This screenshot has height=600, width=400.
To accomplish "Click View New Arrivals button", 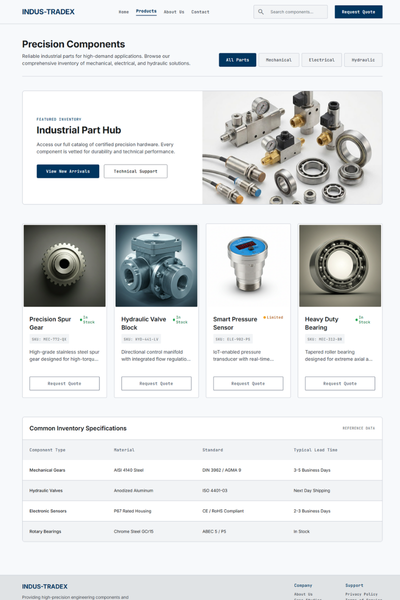I will (x=68, y=171).
